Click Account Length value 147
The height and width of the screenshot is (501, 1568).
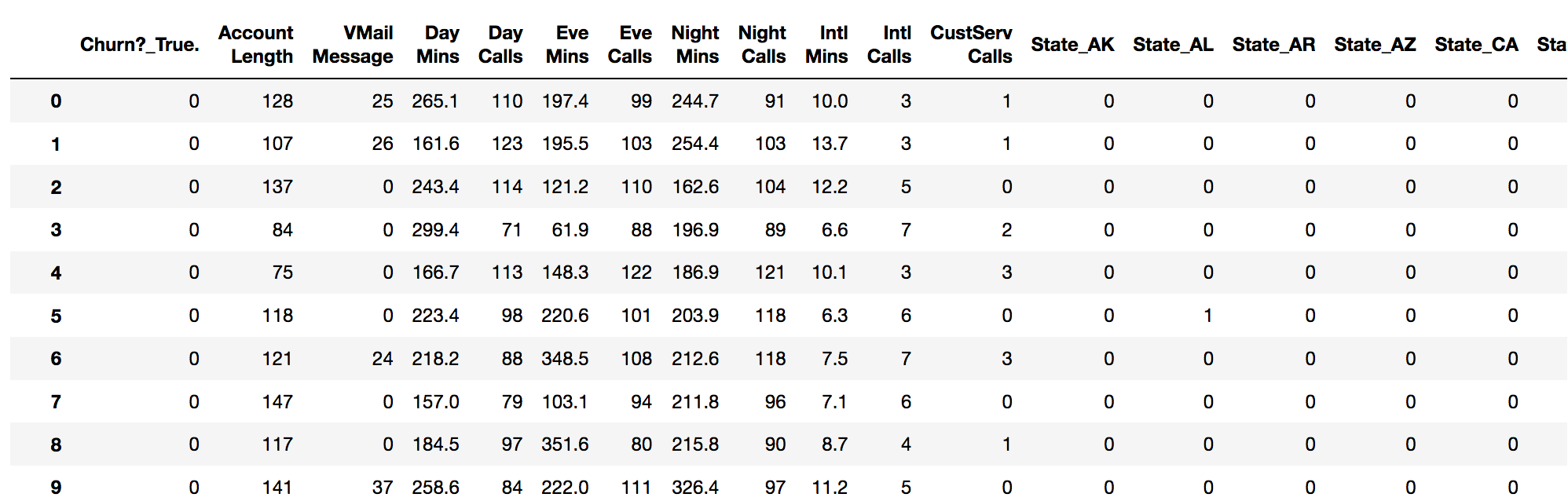(277, 402)
